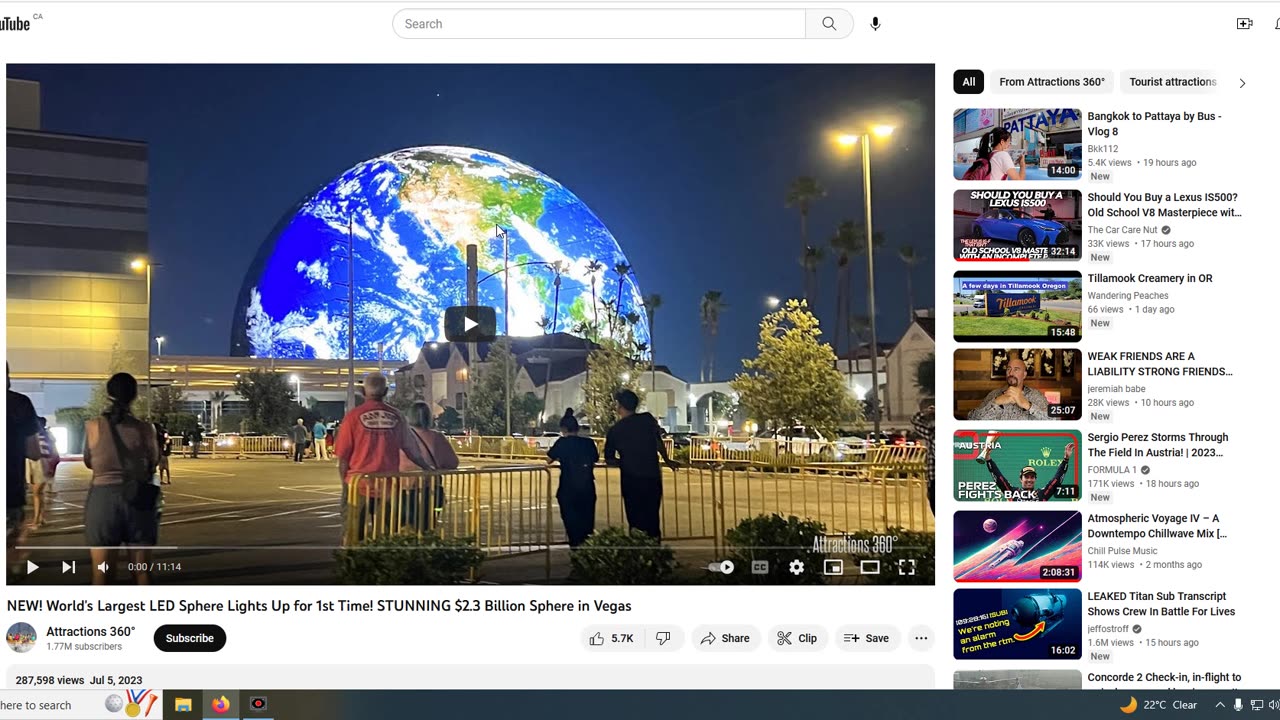Open Sergio Perez Storms Through title
The height and width of the screenshot is (720, 1280).
pos(1158,445)
